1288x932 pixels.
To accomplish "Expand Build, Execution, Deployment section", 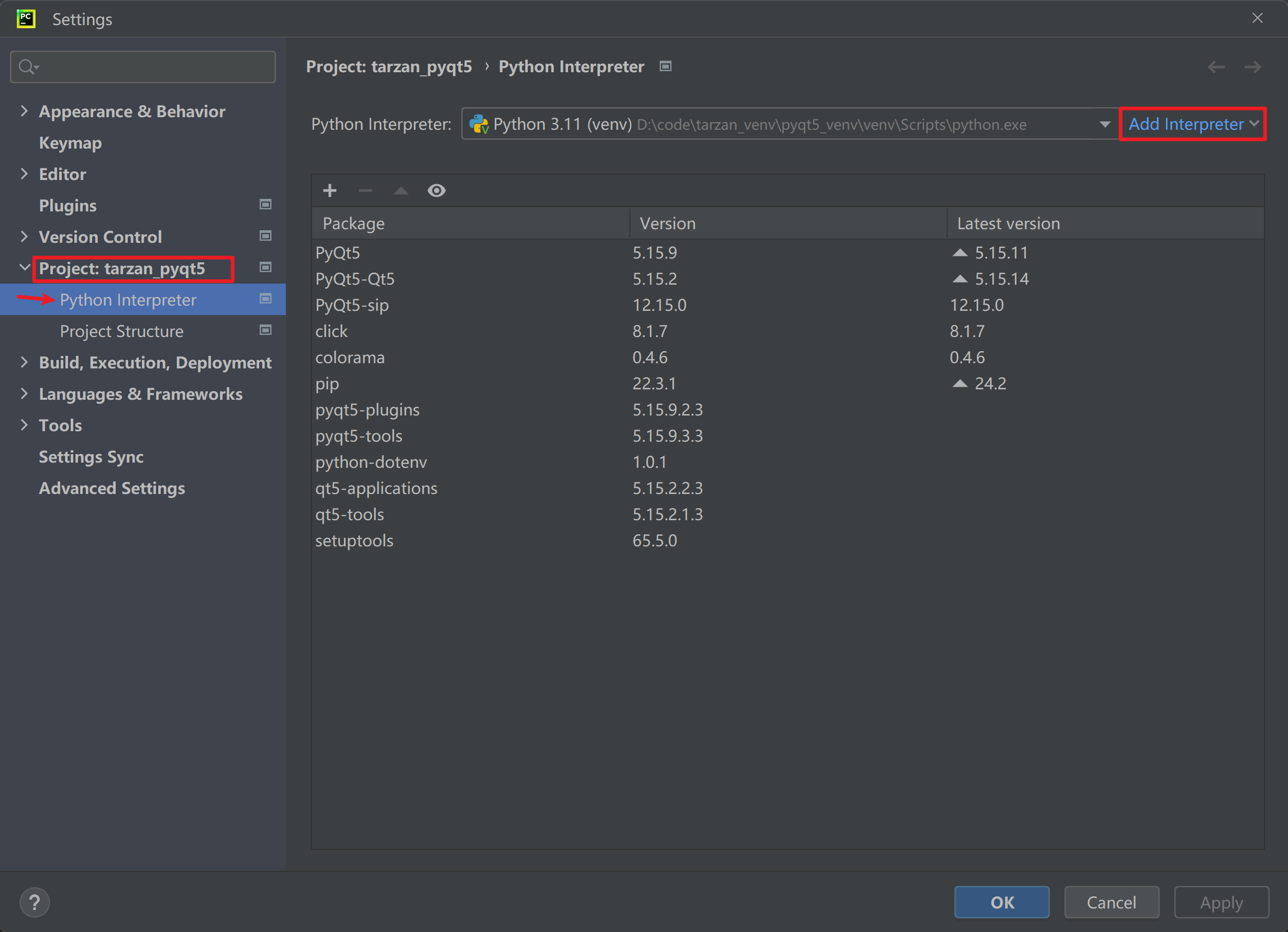I will pyautogui.click(x=24, y=362).
